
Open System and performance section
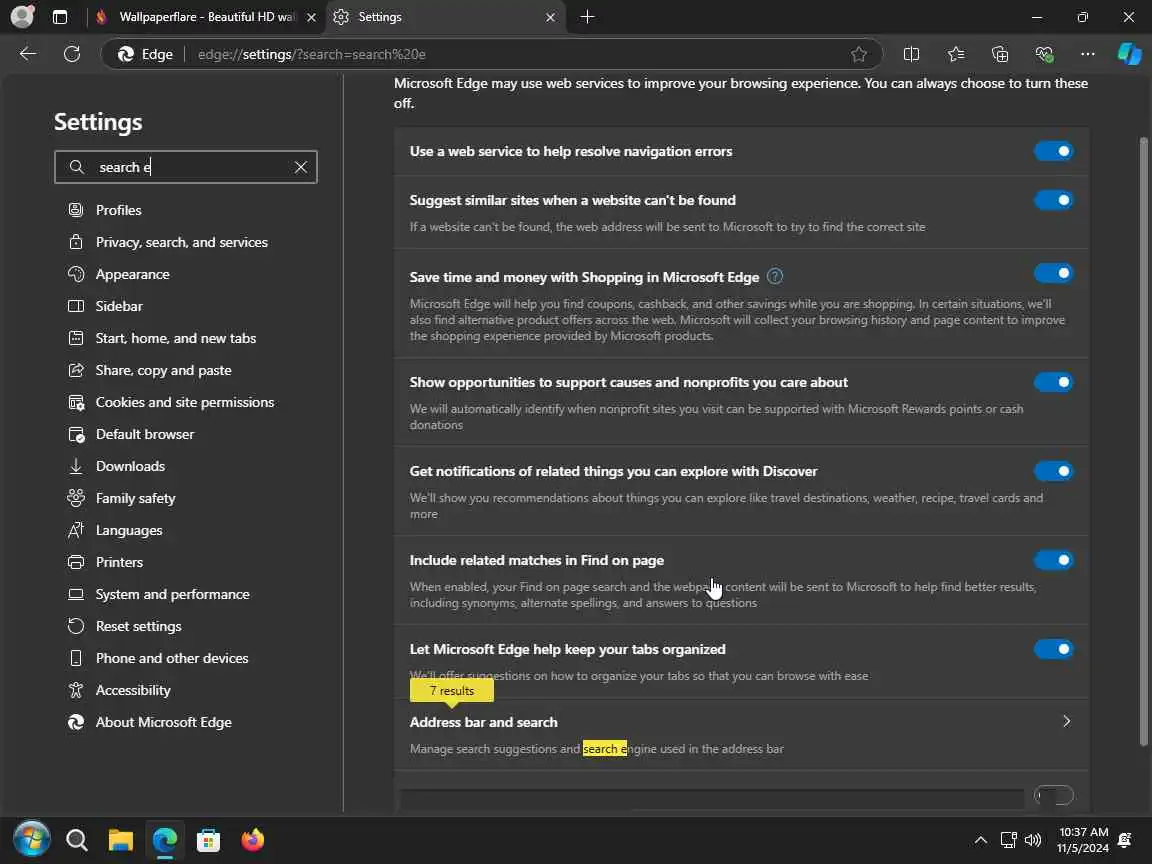[x=172, y=594]
